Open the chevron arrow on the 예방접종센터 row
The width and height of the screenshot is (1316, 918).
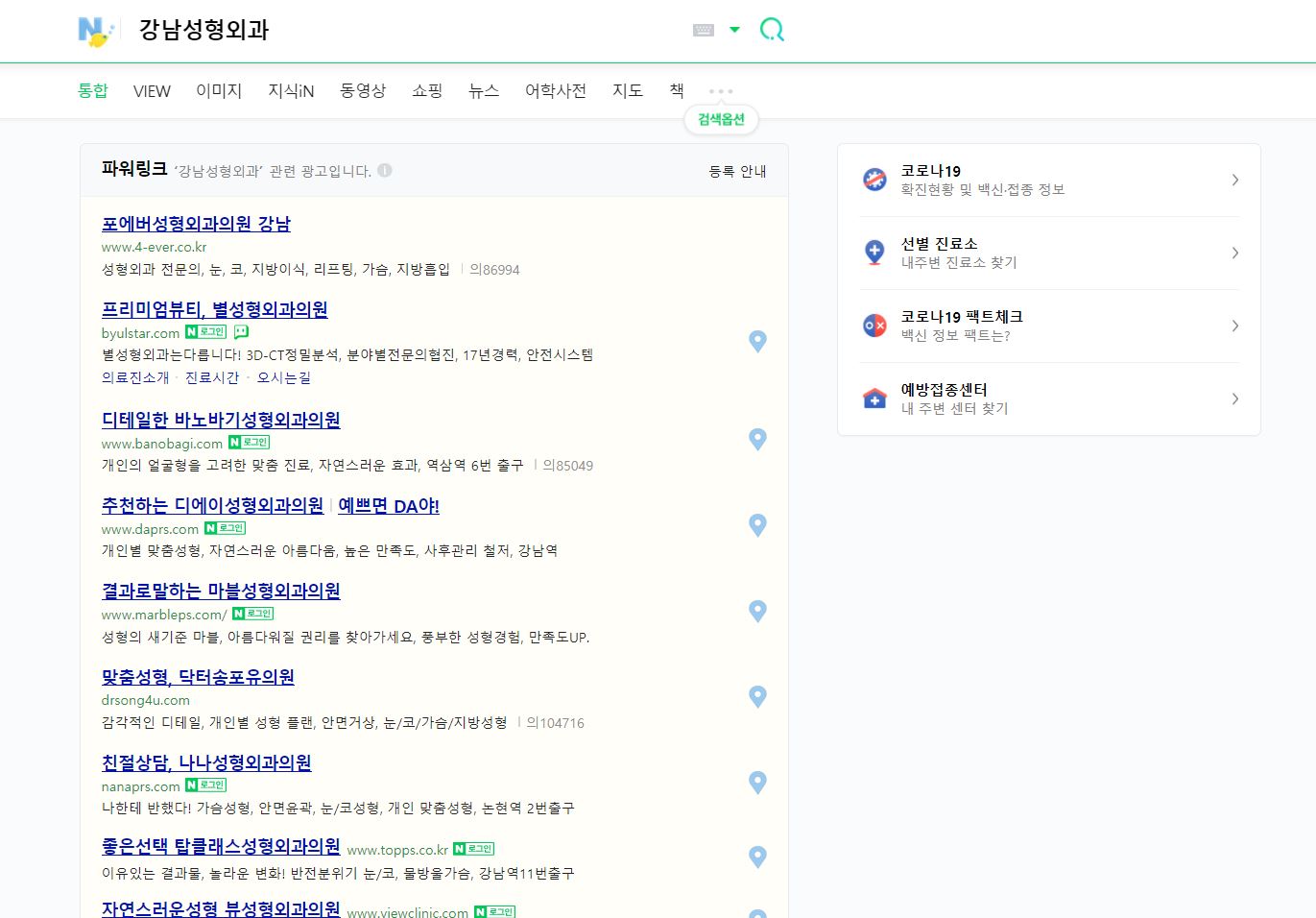coord(1235,399)
